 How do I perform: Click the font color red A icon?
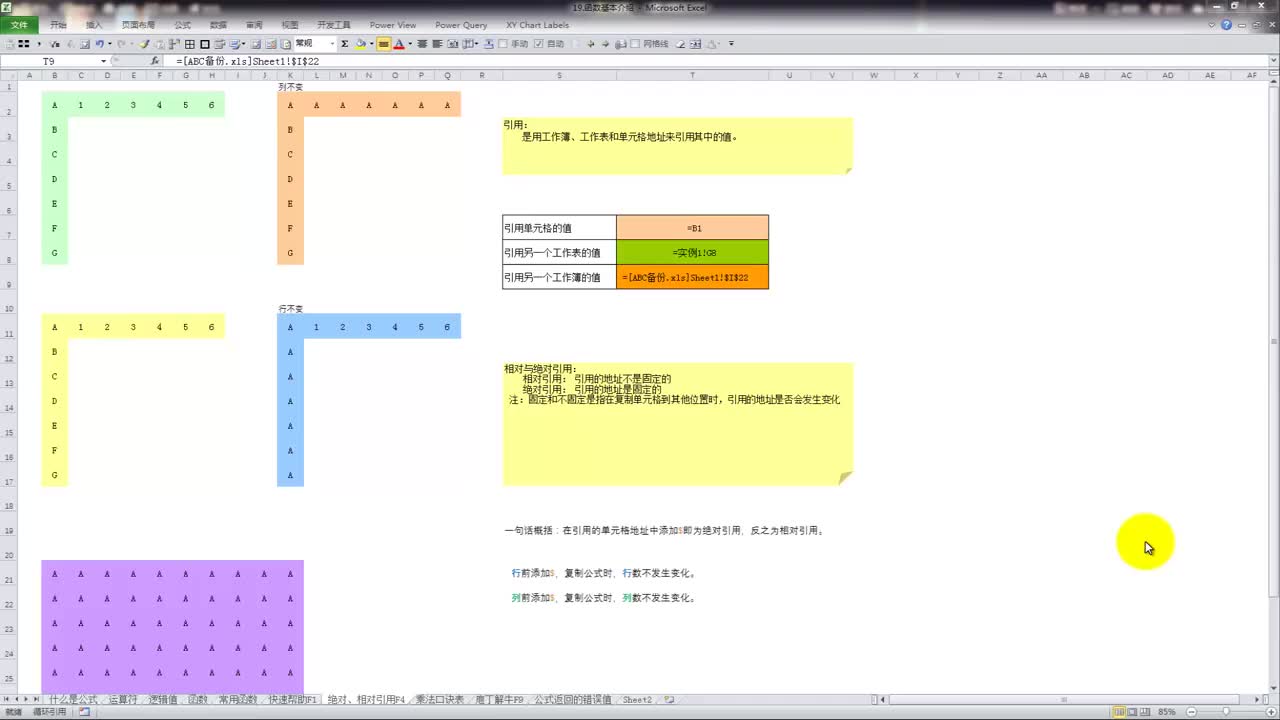pyautogui.click(x=398, y=44)
